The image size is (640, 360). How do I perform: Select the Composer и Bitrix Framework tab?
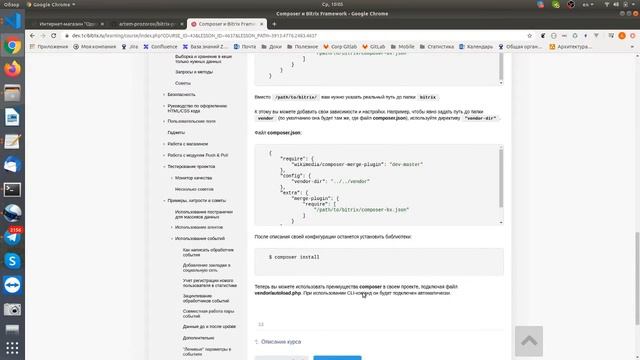pos(227,24)
